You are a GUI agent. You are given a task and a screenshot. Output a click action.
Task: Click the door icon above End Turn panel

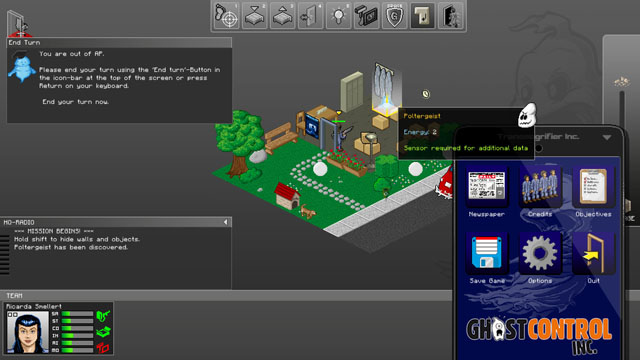point(18,24)
